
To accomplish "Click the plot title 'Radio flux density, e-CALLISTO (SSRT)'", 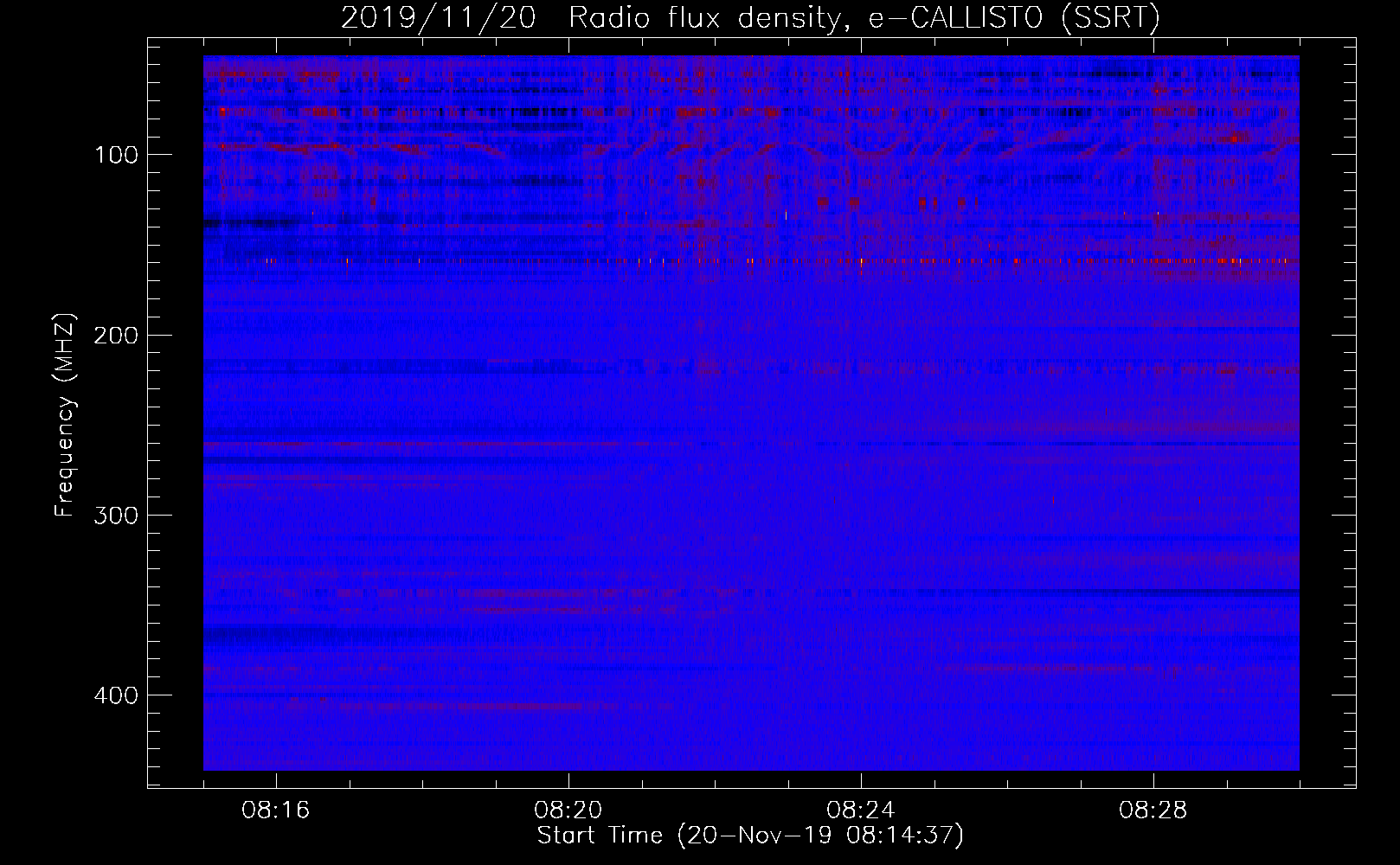I will pyautogui.click(x=864, y=18).
